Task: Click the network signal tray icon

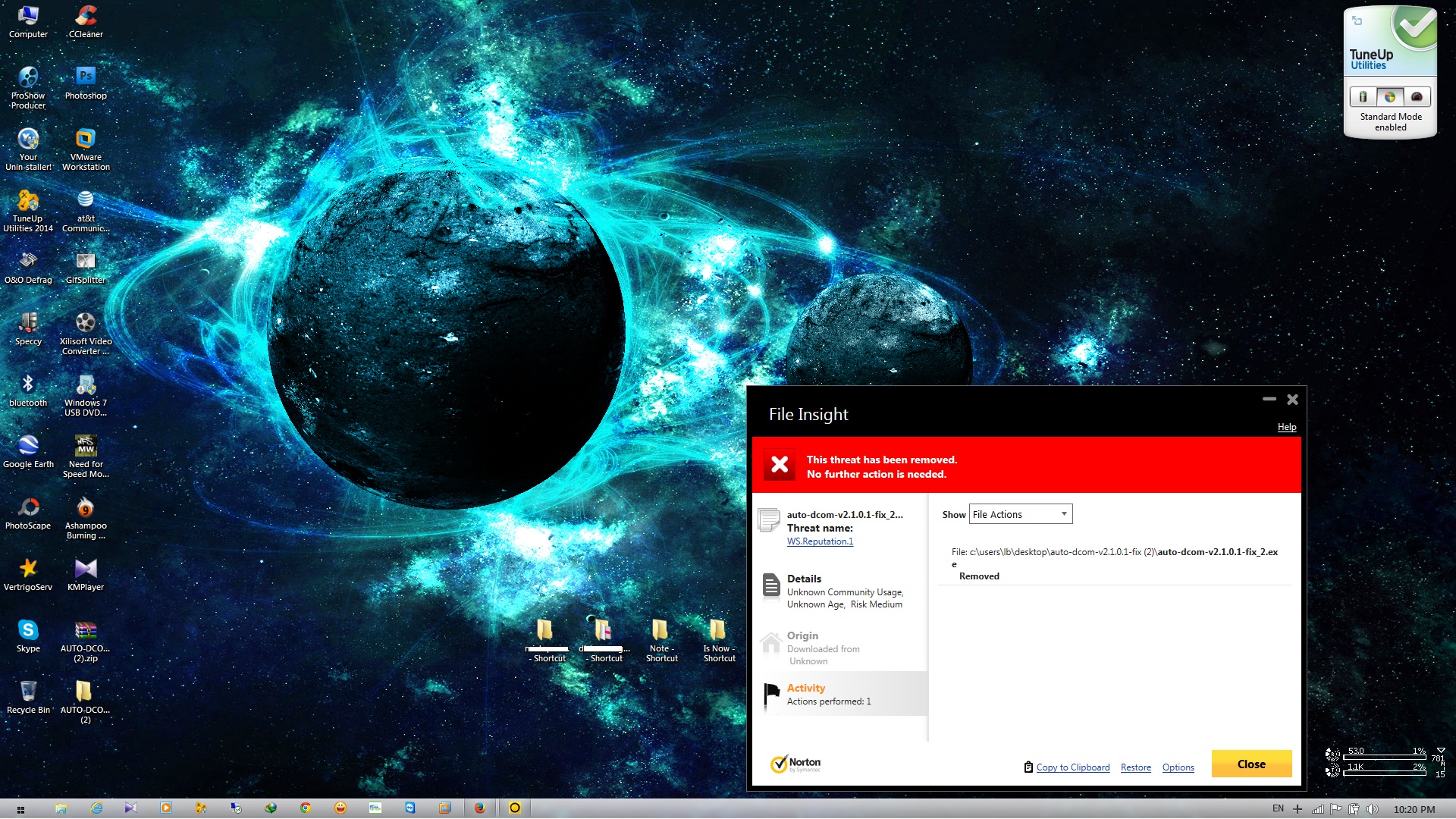Action: (x=1318, y=809)
